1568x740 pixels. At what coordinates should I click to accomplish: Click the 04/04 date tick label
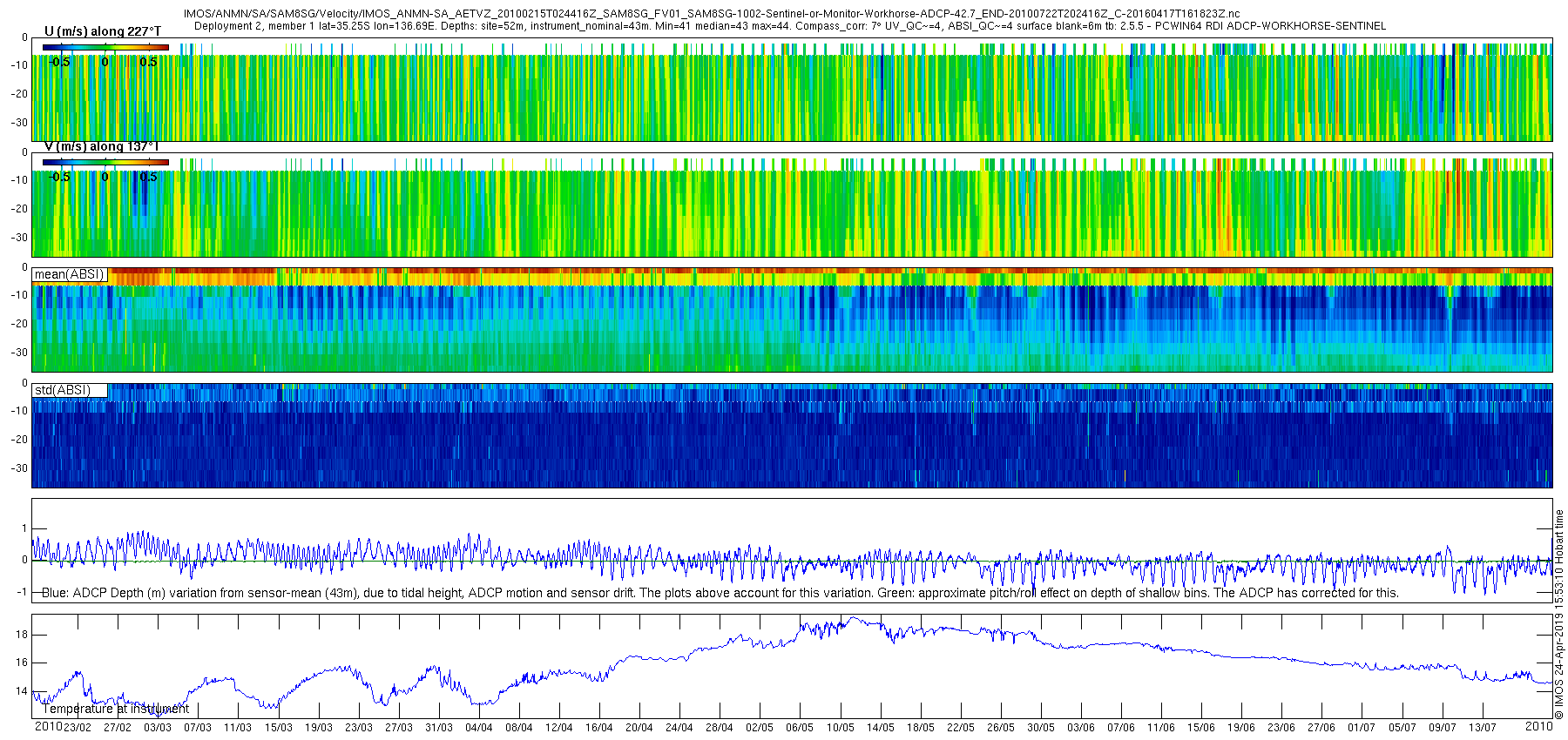pyautogui.click(x=478, y=728)
